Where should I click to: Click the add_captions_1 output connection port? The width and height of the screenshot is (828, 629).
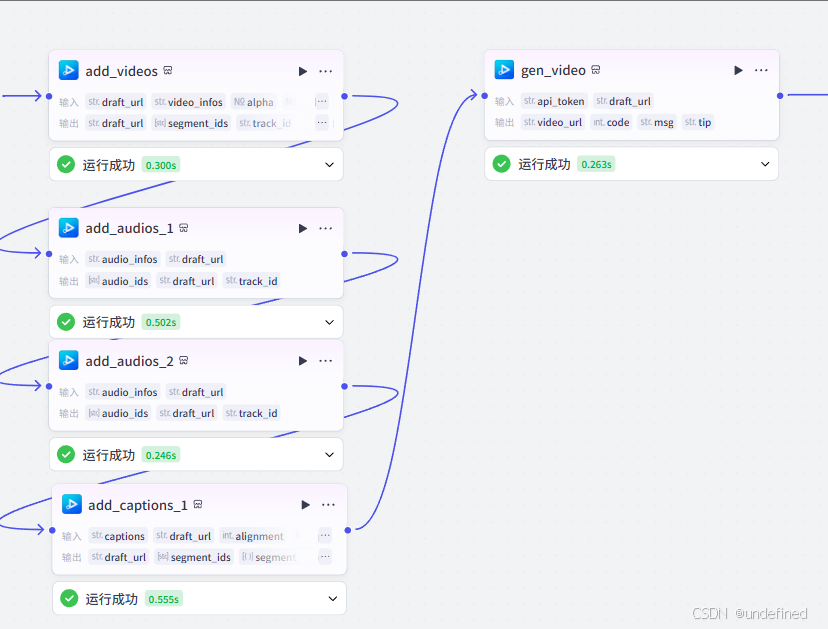347,530
